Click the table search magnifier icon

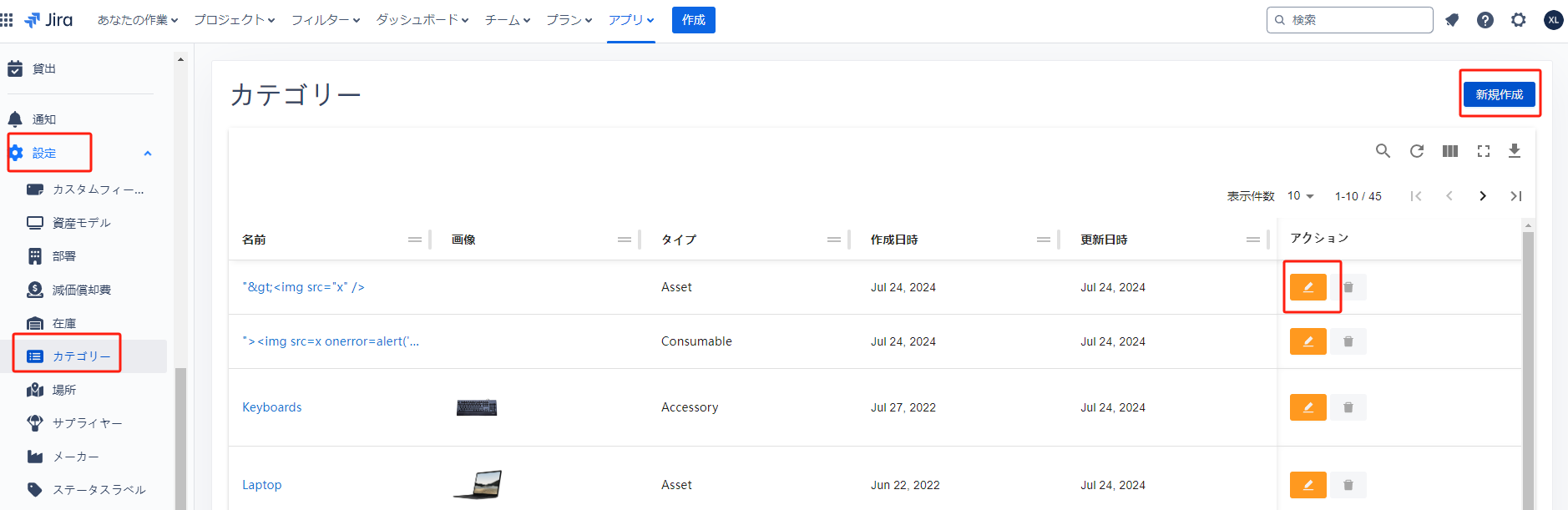[x=1383, y=151]
